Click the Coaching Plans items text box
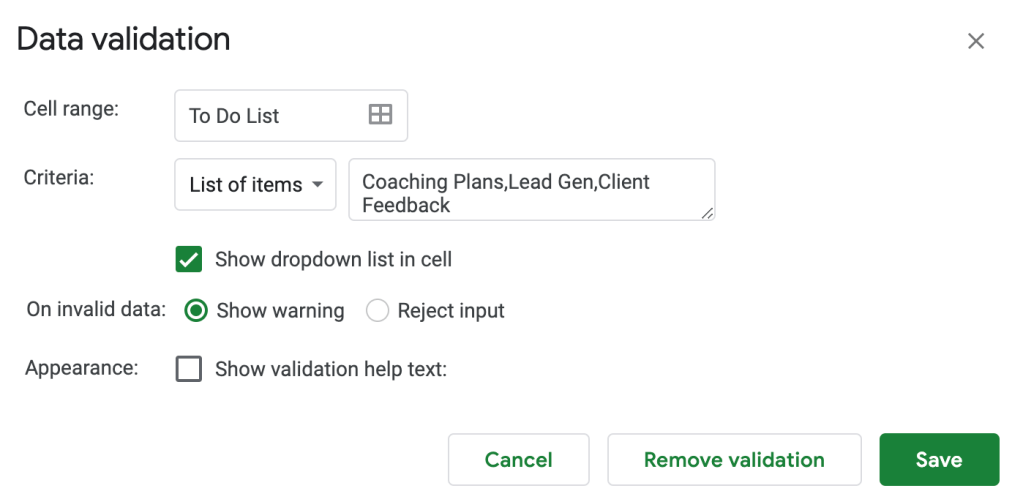The height and width of the screenshot is (502, 1023). [x=531, y=189]
